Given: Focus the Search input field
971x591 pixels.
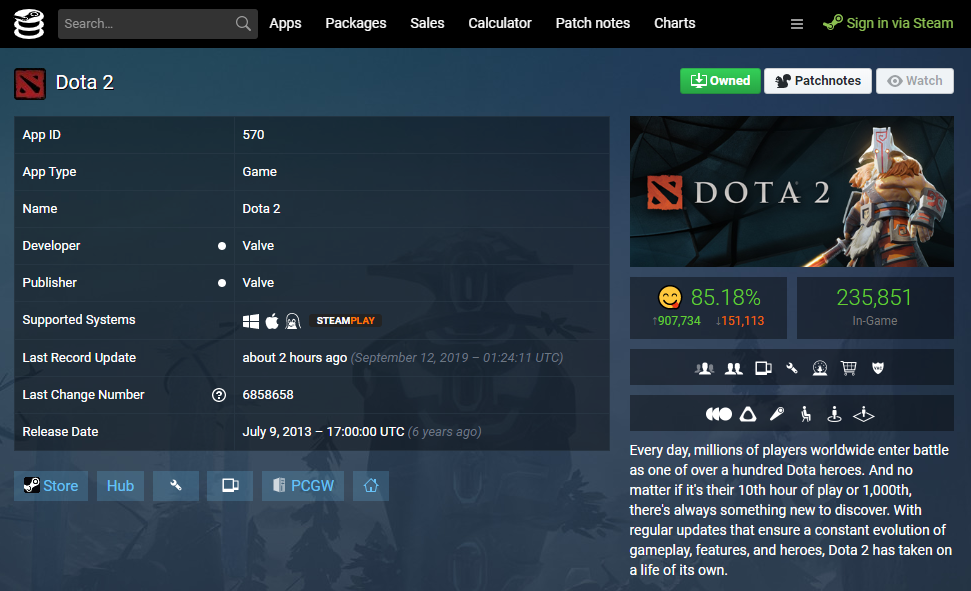Looking at the screenshot, I should tap(158, 24).
